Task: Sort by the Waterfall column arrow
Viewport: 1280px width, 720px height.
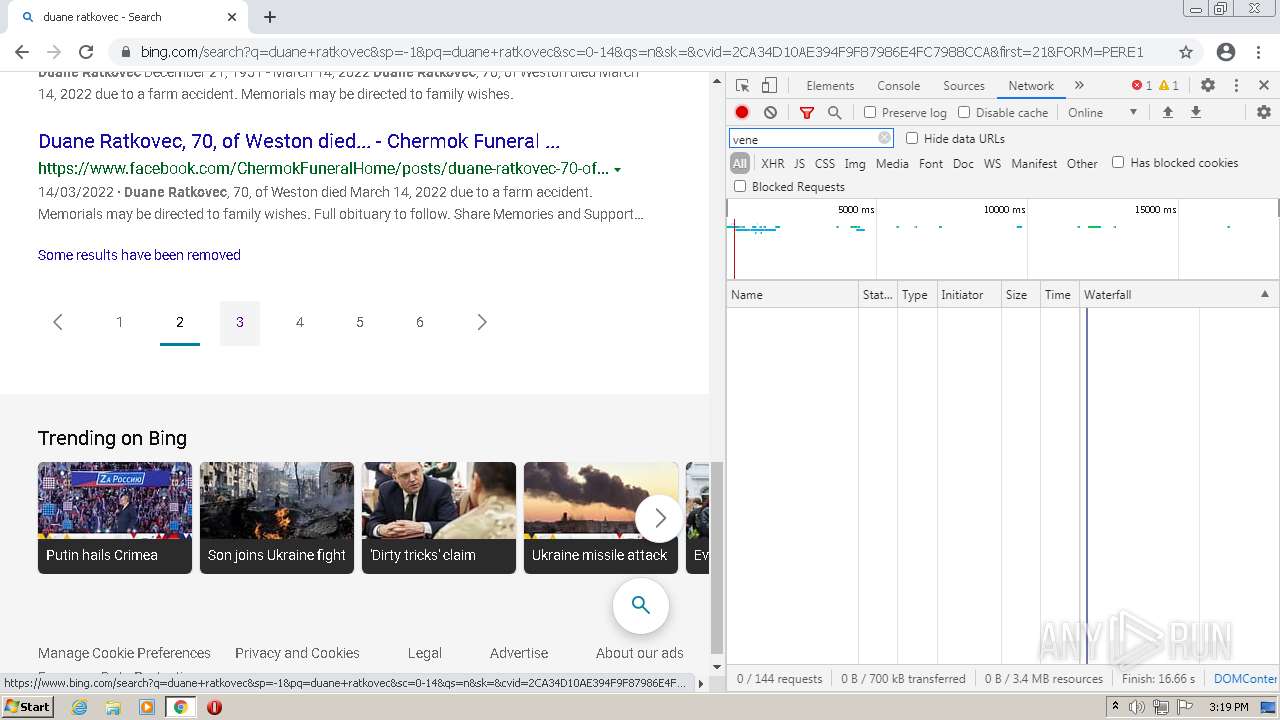Action: point(1264,294)
